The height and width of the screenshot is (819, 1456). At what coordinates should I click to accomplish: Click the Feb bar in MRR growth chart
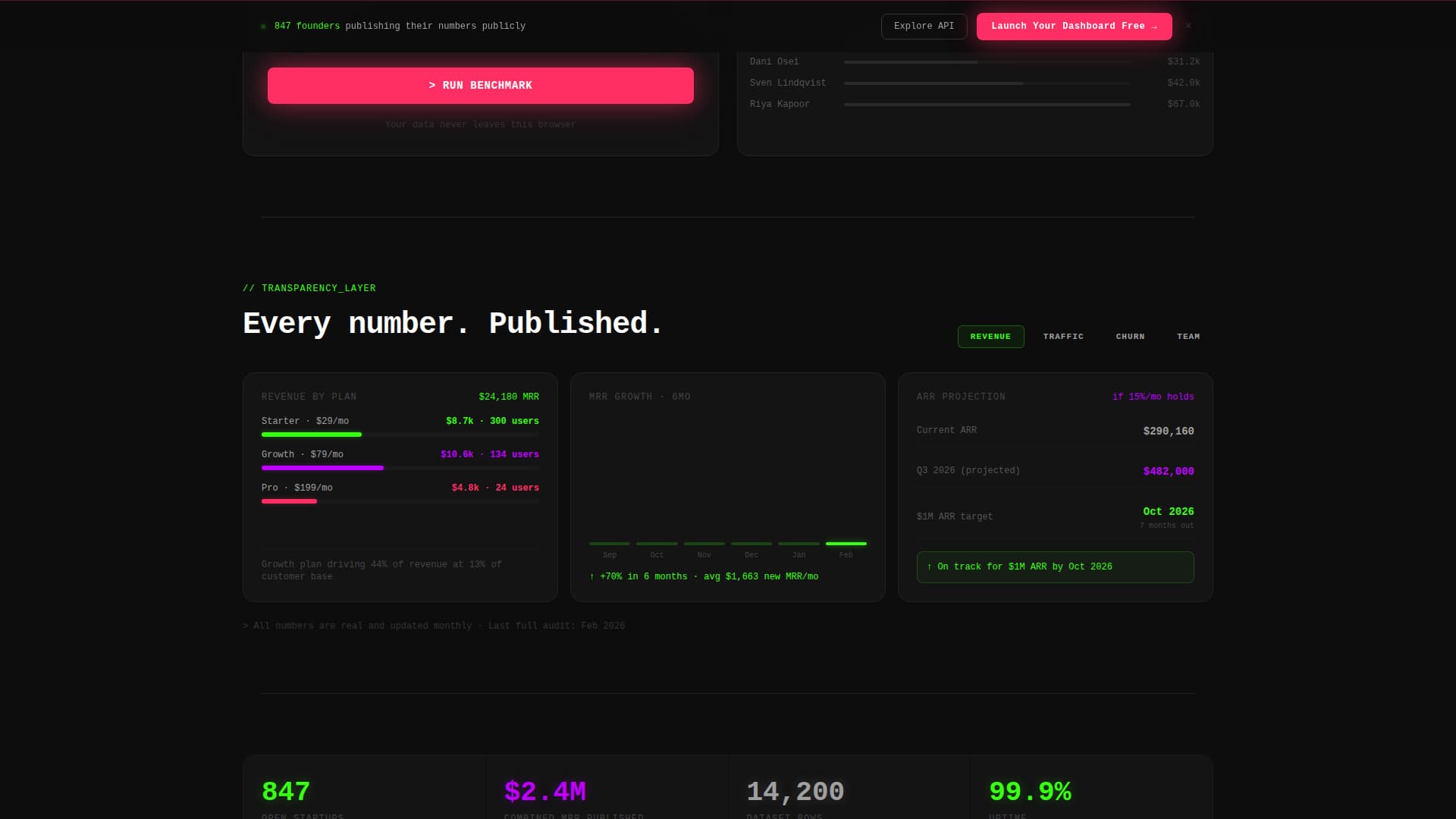tap(846, 544)
